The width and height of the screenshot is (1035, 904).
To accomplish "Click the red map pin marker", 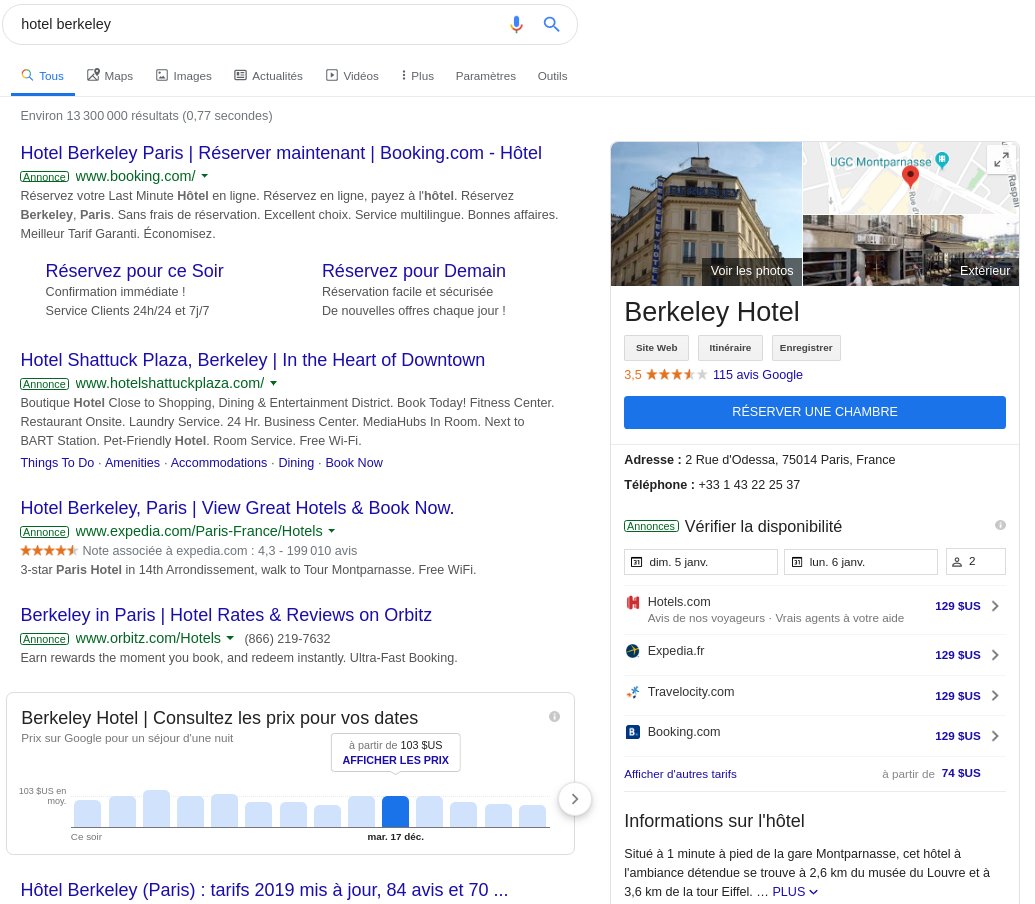I will 910,177.
